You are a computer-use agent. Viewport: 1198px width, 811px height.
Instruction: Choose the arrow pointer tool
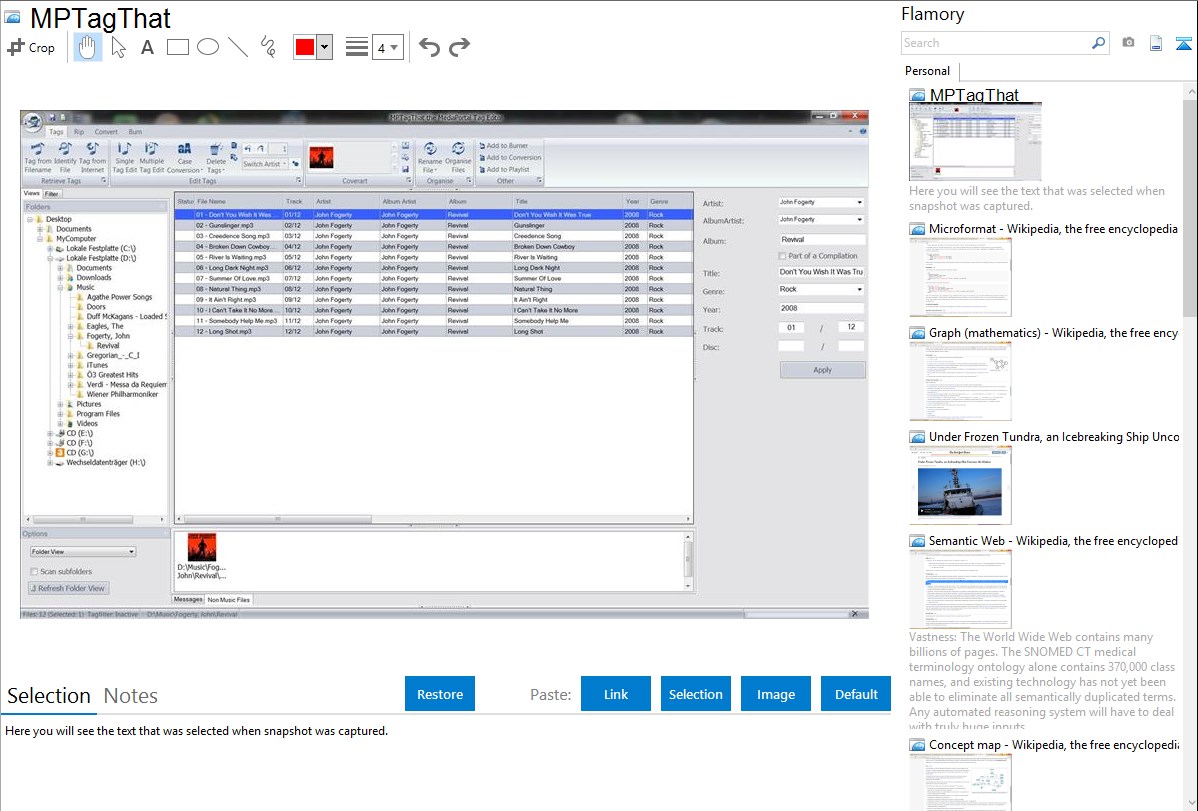[118, 47]
